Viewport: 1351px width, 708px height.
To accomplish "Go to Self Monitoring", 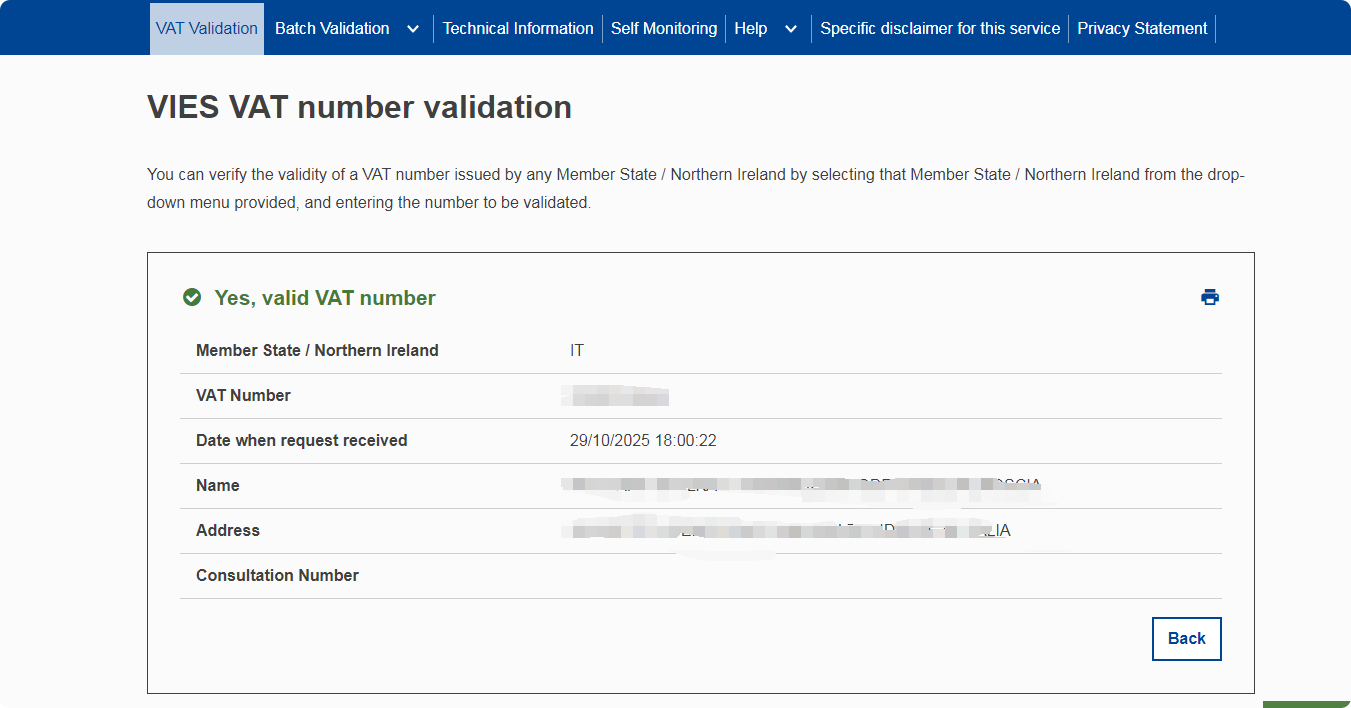I will click(x=664, y=29).
